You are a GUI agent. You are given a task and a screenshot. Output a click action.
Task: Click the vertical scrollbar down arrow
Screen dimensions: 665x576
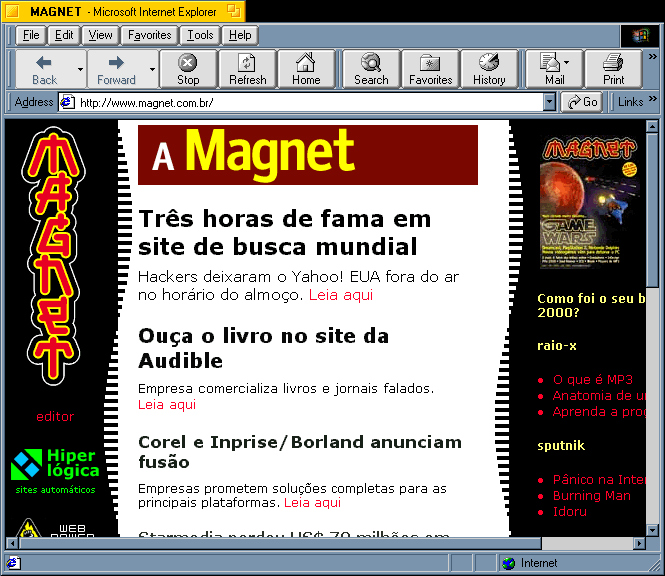pos(653,530)
